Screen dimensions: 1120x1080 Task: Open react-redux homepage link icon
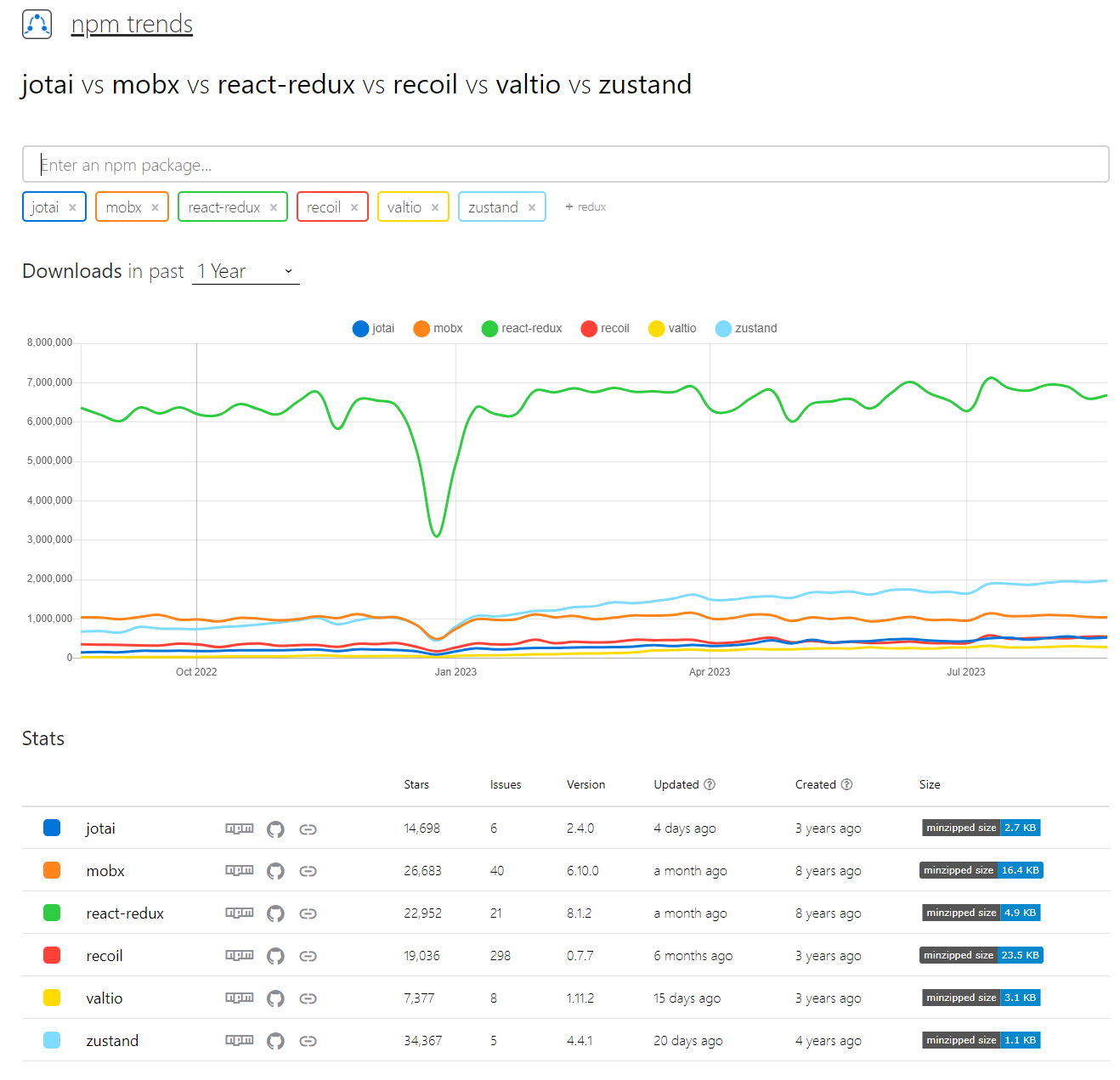[x=308, y=914]
